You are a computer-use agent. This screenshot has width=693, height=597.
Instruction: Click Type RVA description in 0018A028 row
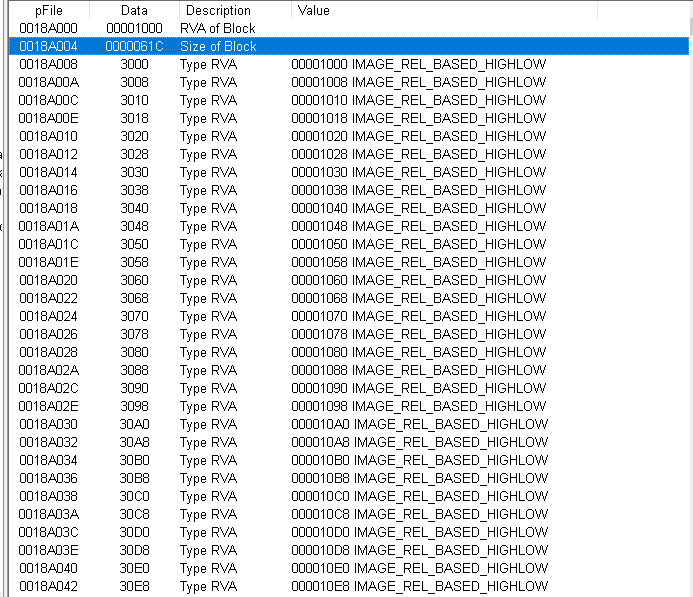[x=208, y=353]
